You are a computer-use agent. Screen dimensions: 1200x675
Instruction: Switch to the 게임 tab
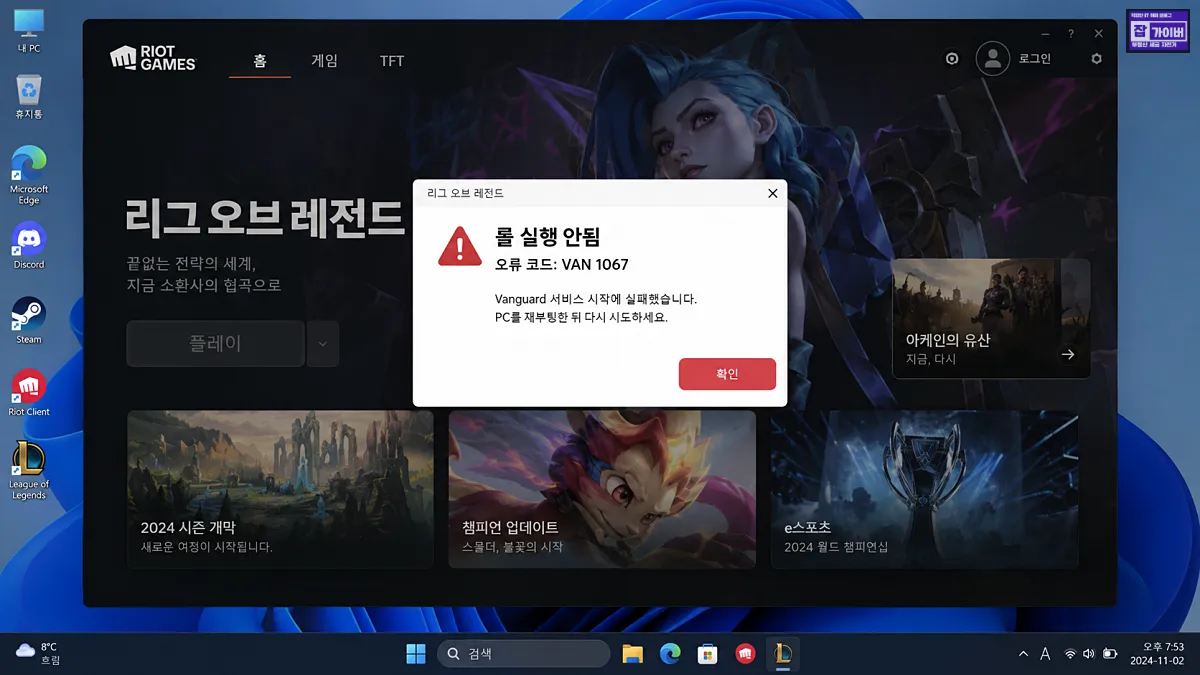[325, 60]
